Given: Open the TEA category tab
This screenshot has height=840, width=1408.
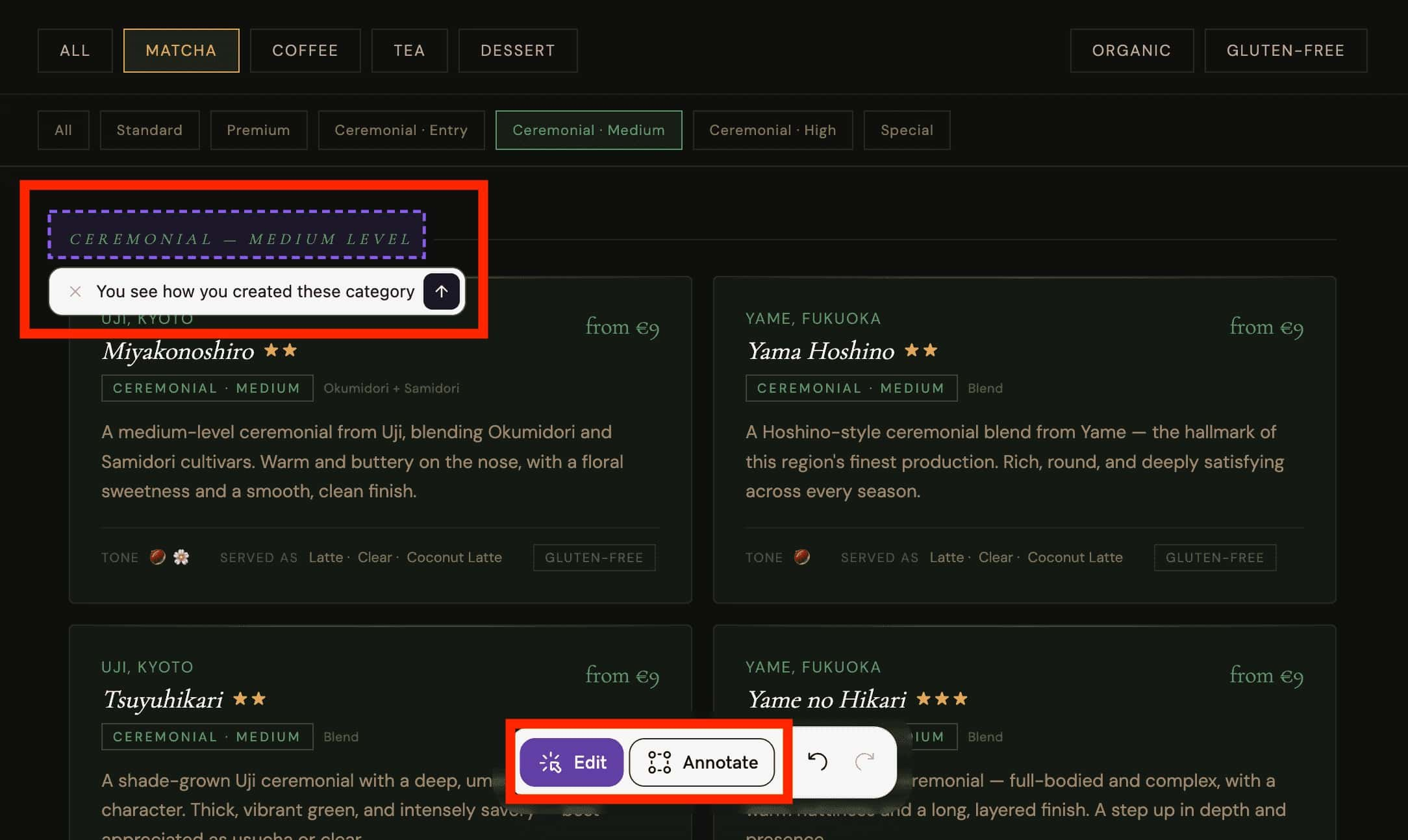Looking at the screenshot, I should tap(409, 51).
